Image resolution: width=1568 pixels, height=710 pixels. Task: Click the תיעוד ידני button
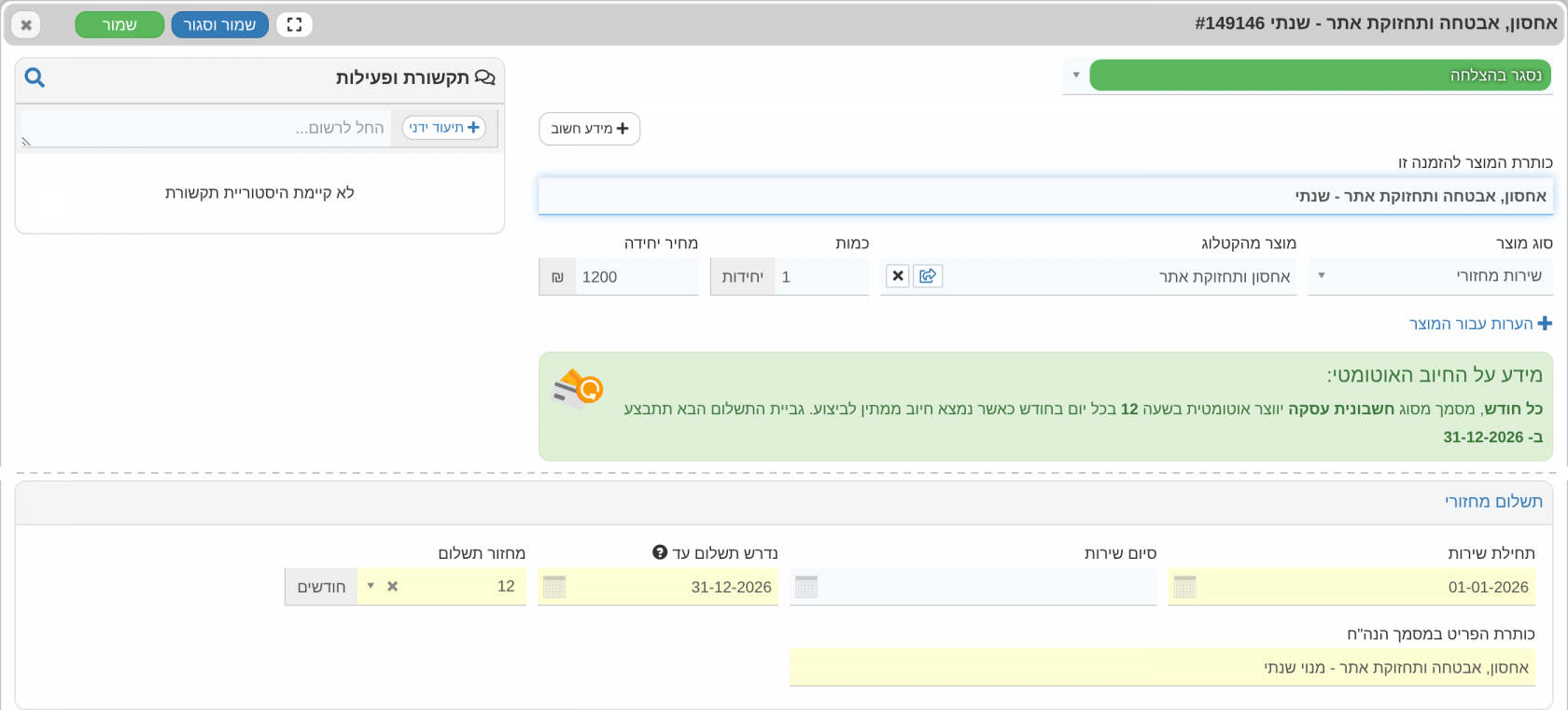tap(444, 128)
